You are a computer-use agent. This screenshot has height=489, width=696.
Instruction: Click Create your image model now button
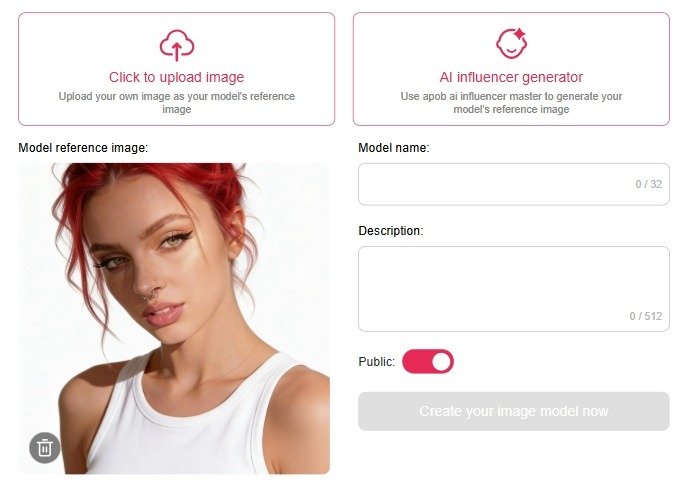pos(514,411)
